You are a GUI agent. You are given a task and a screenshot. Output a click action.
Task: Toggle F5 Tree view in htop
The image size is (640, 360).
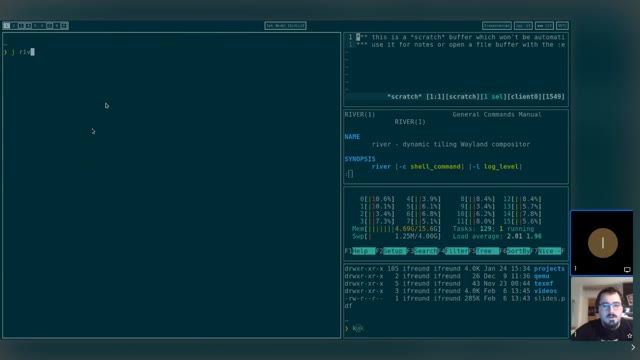pos(484,251)
